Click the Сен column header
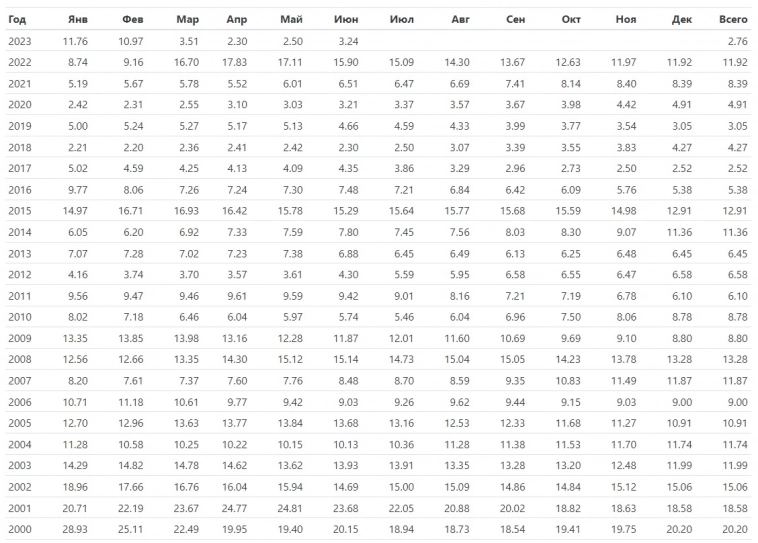The image size is (758, 543). (516, 19)
